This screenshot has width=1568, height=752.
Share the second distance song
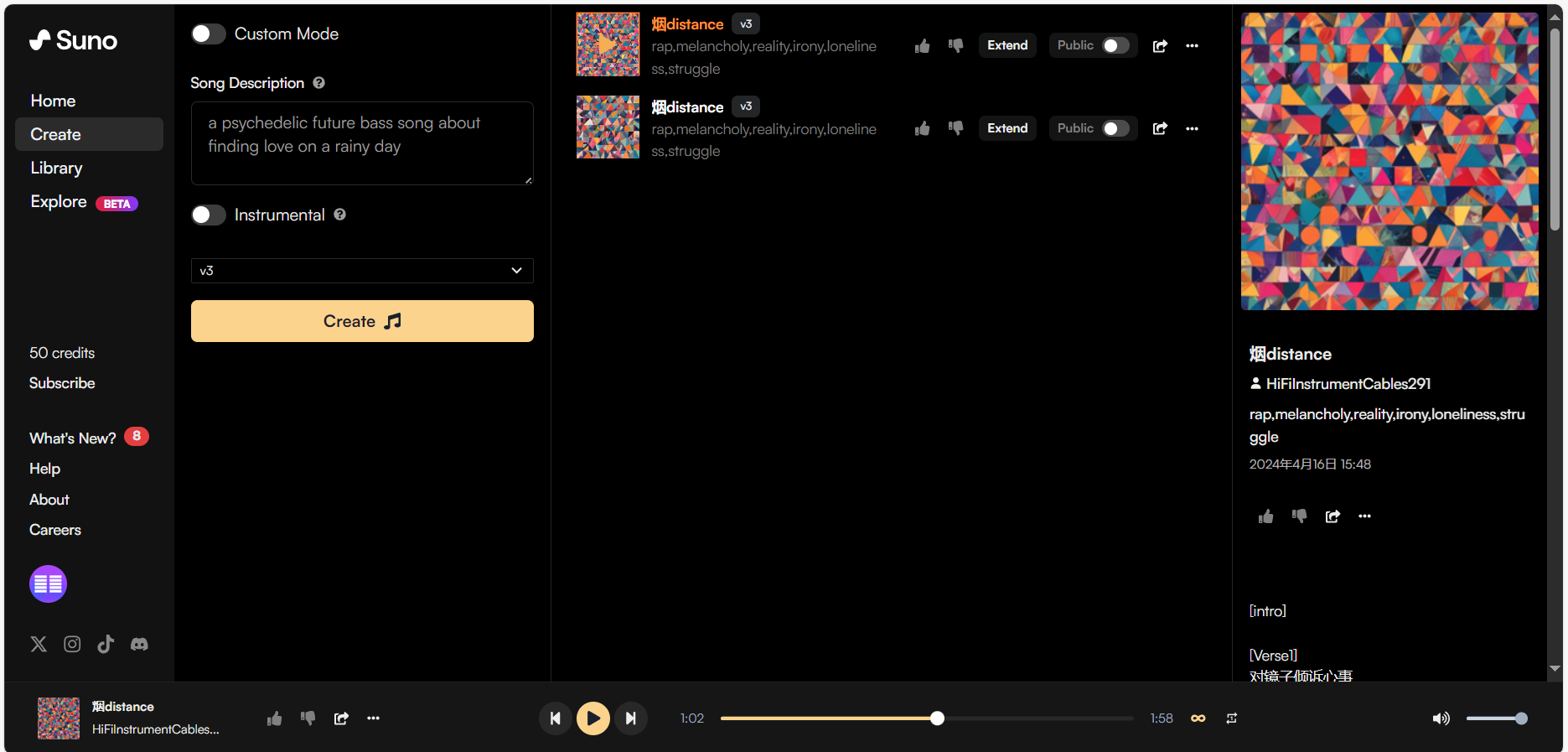[x=1160, y=129]
